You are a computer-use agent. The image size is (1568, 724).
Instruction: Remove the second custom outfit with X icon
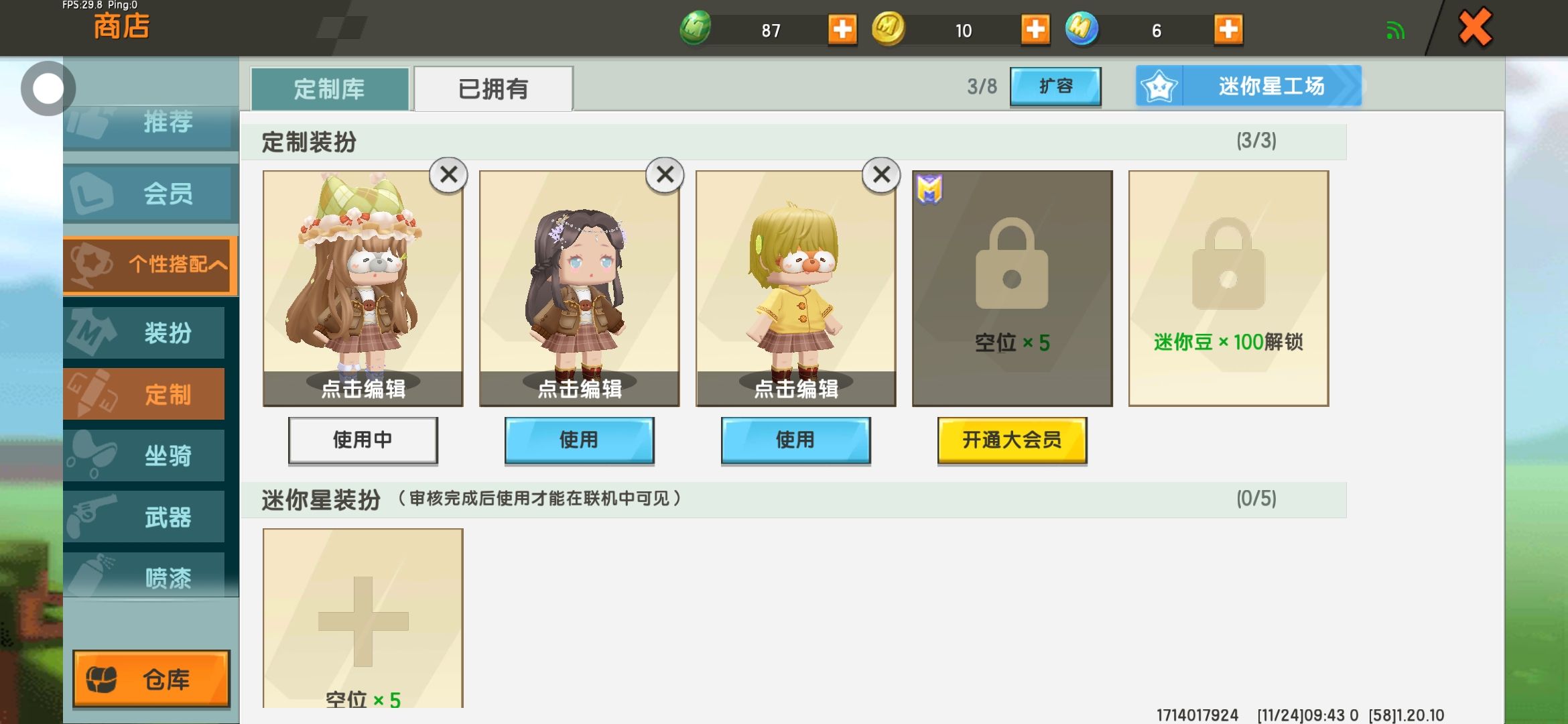point(665,175)
